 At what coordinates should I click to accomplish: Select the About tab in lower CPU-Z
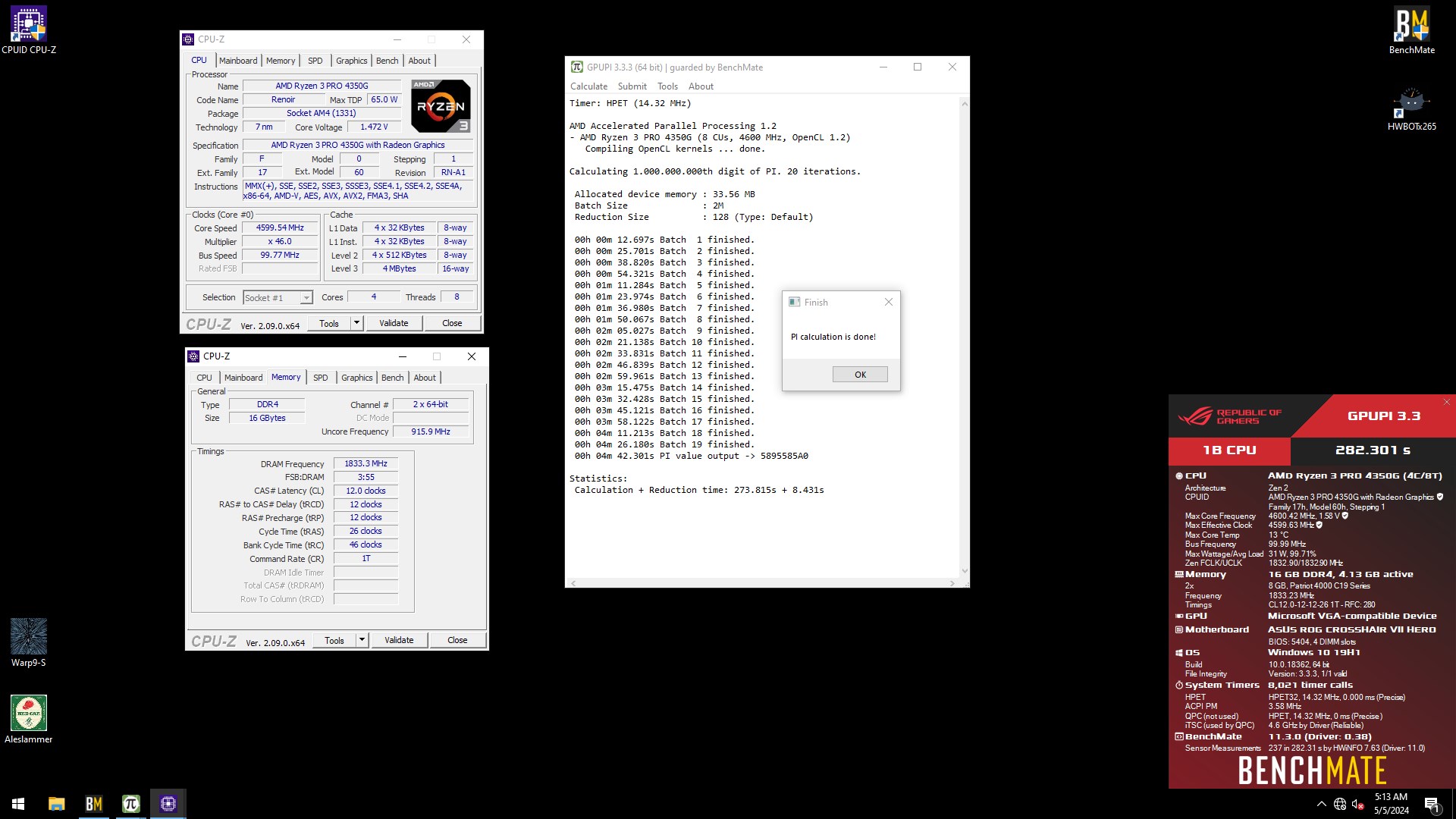425,378
